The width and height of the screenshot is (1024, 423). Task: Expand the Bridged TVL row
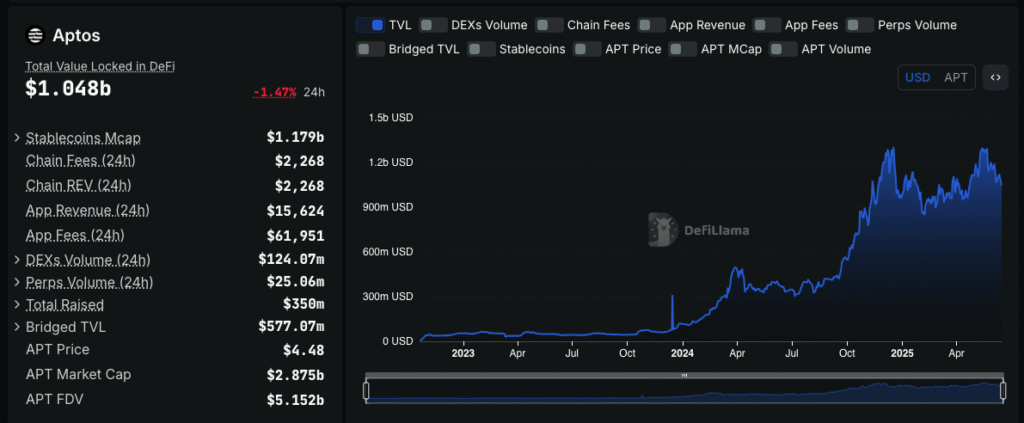click(x=17, y=327)
